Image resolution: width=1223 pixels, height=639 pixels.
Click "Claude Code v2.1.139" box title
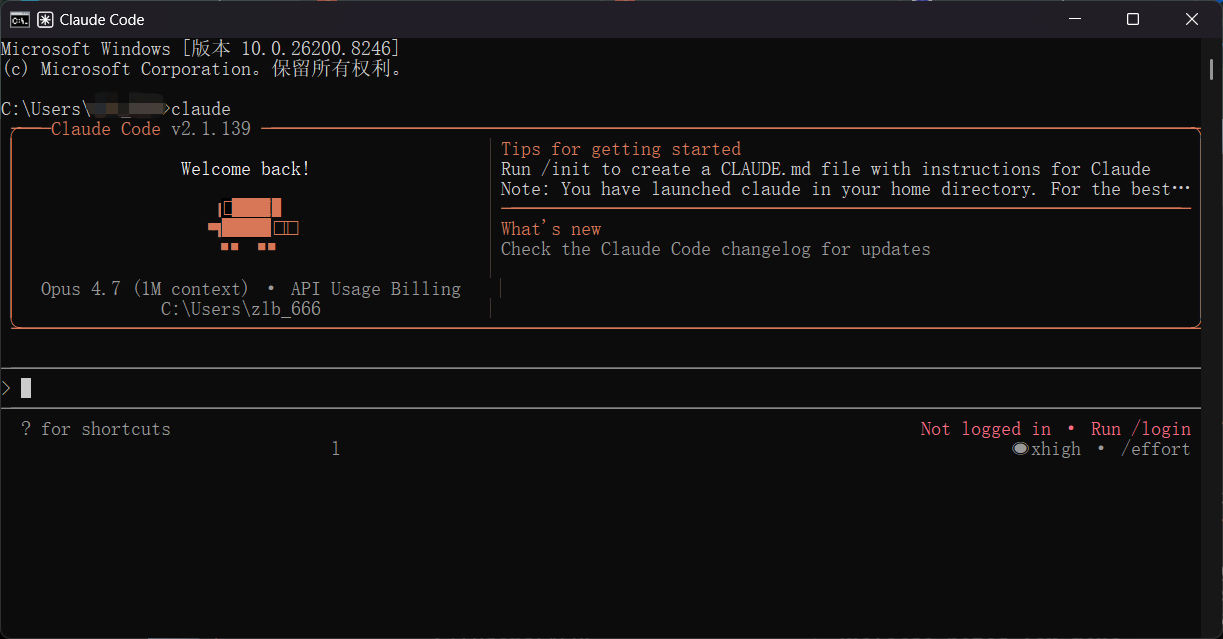click(x=151, y=129)
